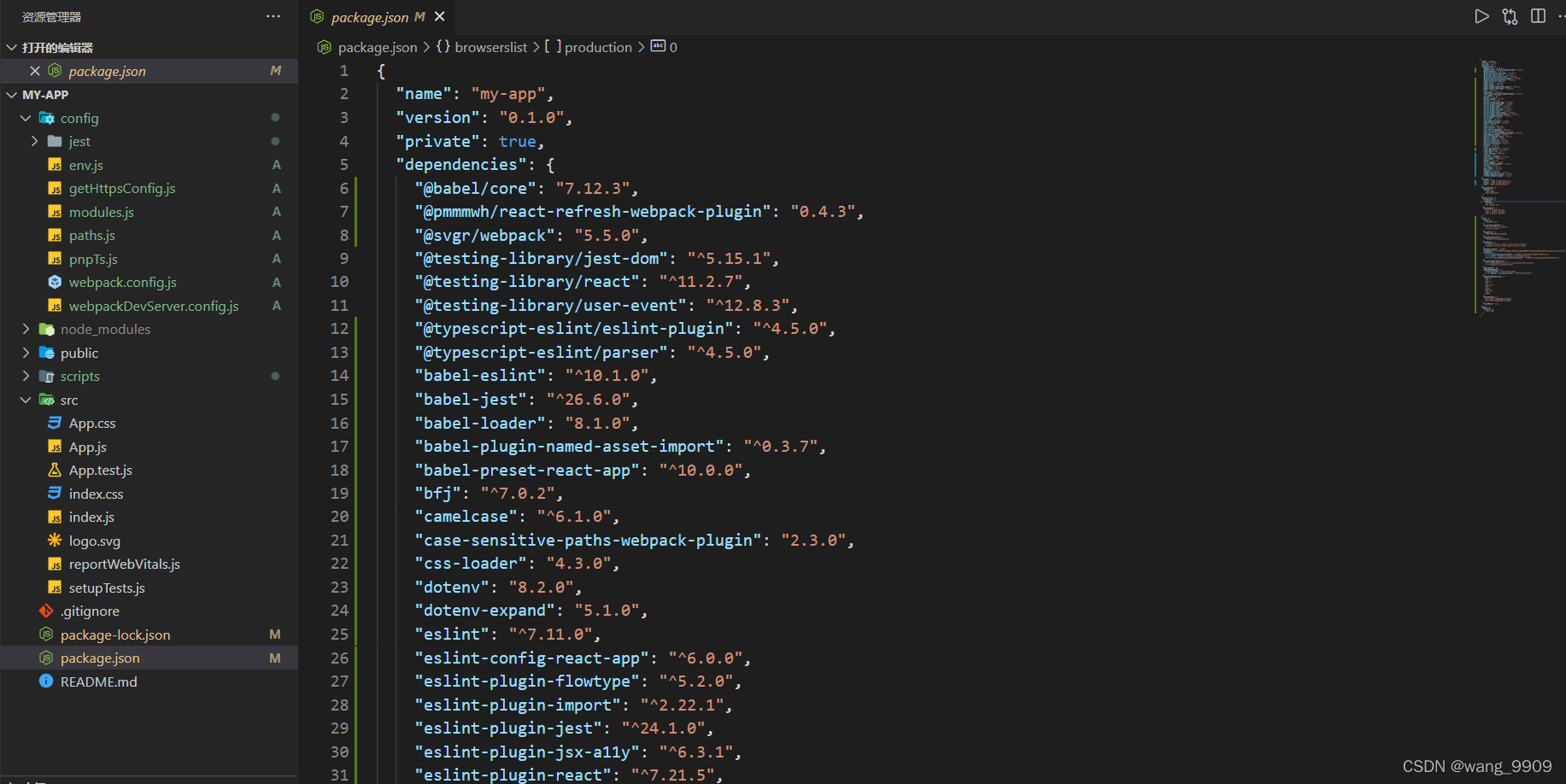This screenshot has height=784, width=1566.
Task: Expand the public folder chevron
Action: (x=26, y=353)
